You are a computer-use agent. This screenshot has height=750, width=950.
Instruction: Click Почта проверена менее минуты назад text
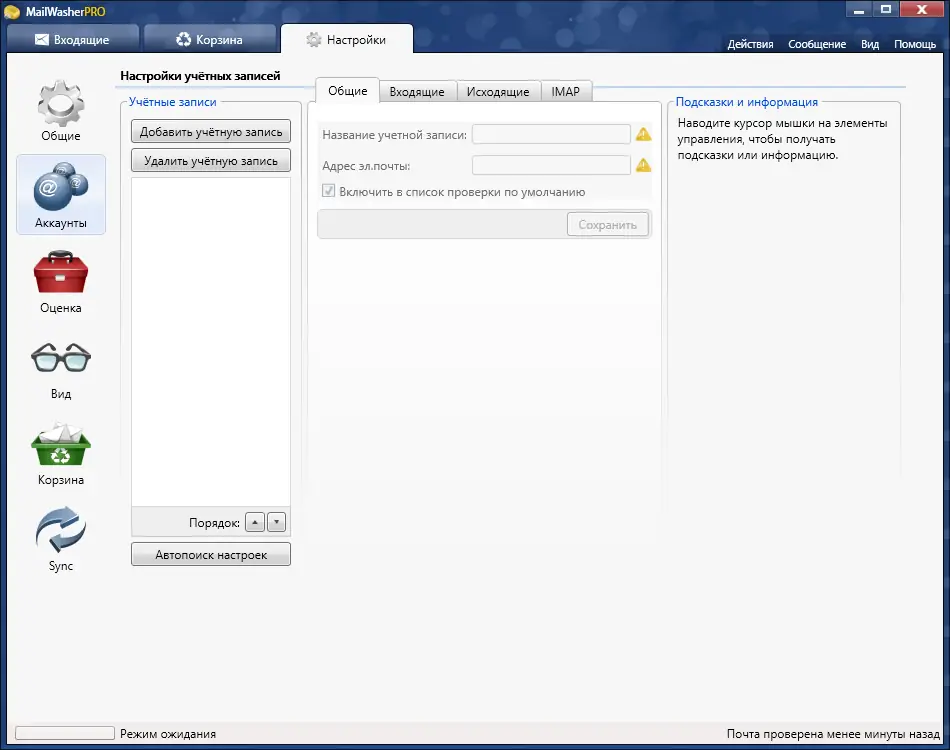[833, 734]
